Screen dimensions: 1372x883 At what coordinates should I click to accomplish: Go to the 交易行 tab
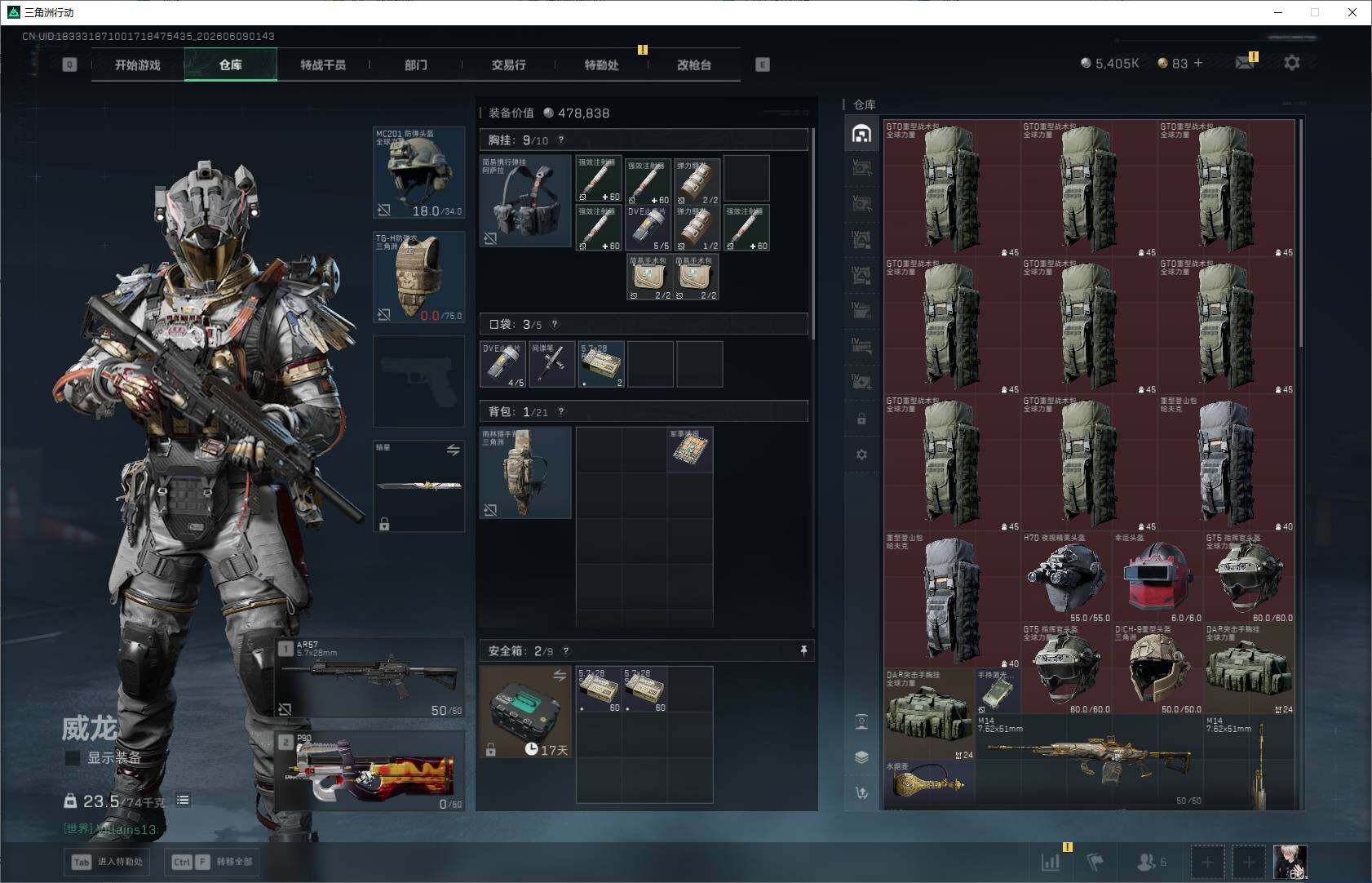pyautogui.click(x=508, y=64)
